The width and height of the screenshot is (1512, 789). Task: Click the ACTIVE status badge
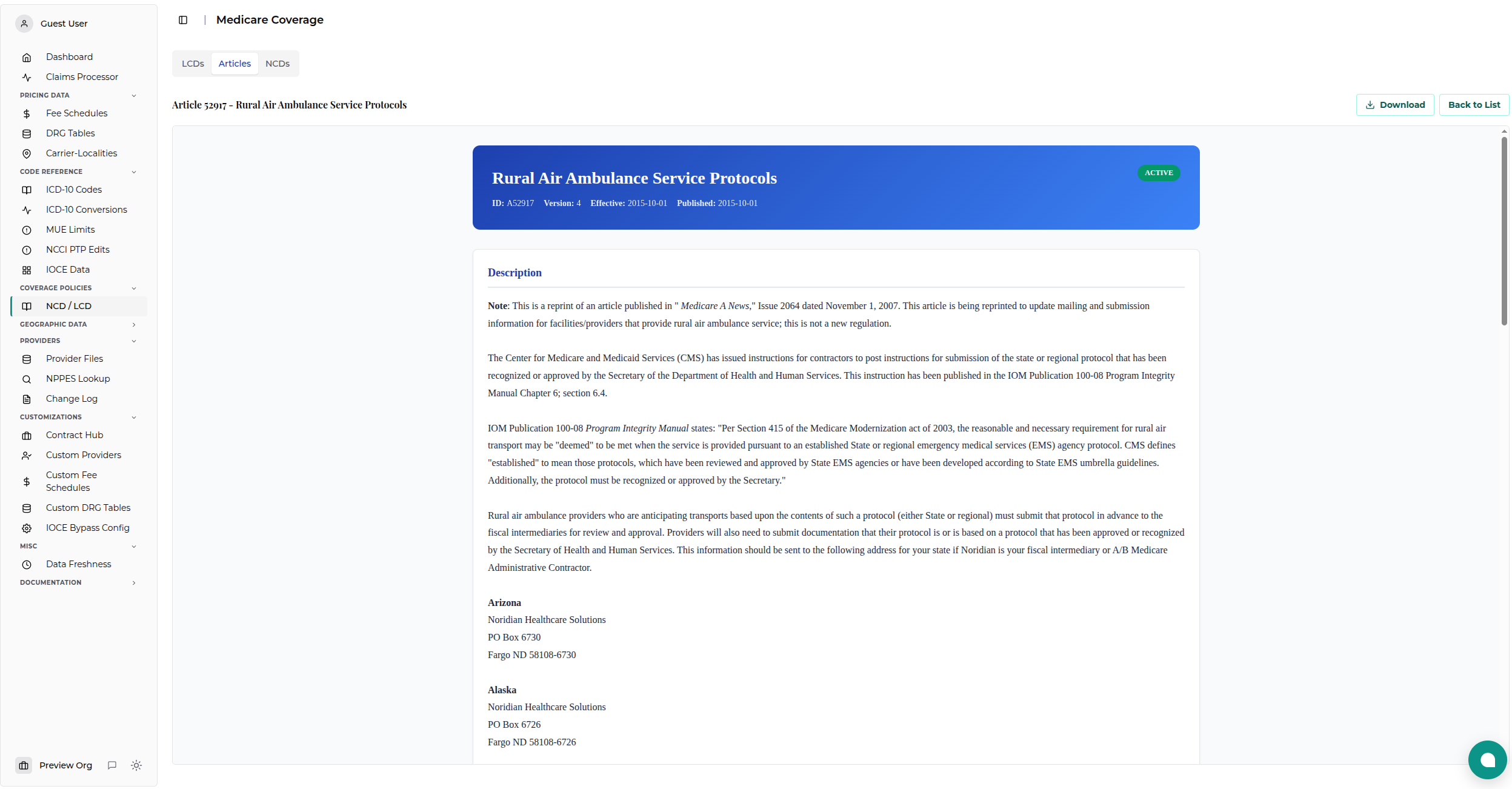pos(1159,173)
